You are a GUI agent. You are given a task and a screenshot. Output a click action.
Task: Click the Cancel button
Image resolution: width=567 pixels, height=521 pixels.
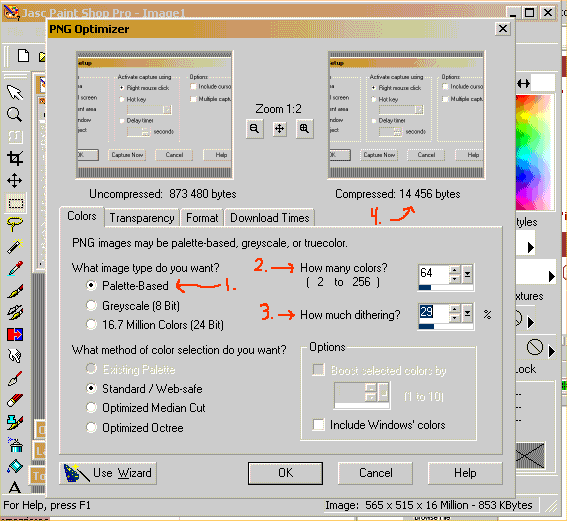click(x=375, y=473)
